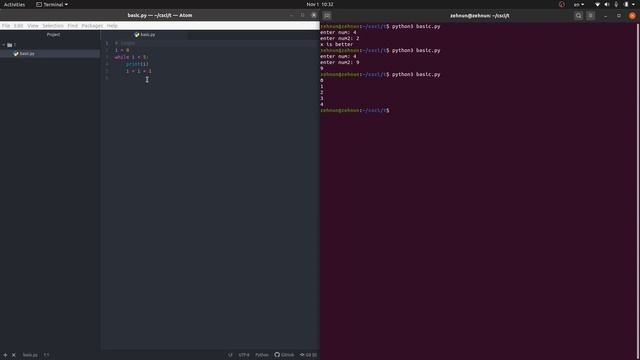Screen dimensions: 640x360
Task: Click the search icon in Terminal header
Action: click(578, 16)
